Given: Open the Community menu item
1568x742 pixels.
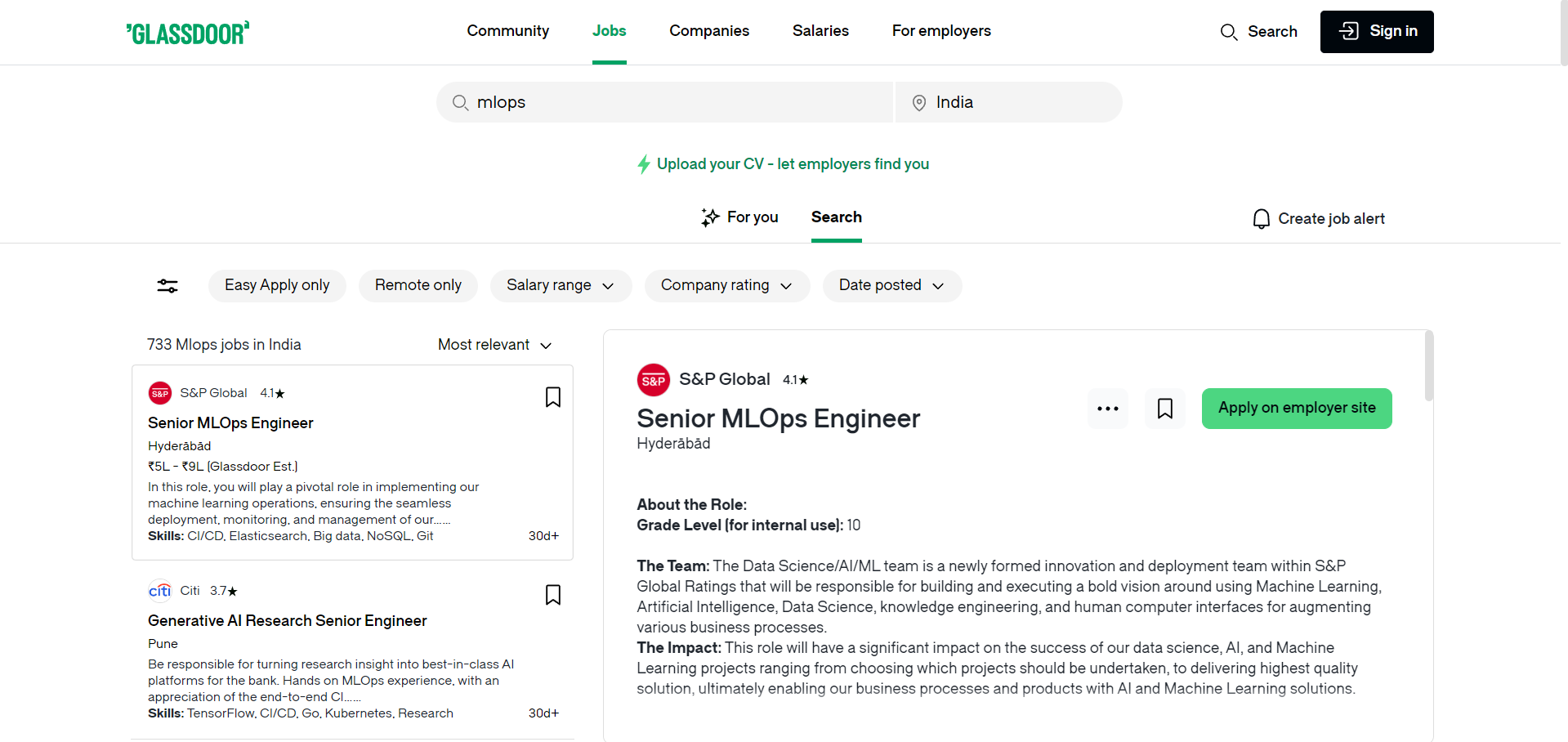Looking at the screenshot, I should [508, 31].
